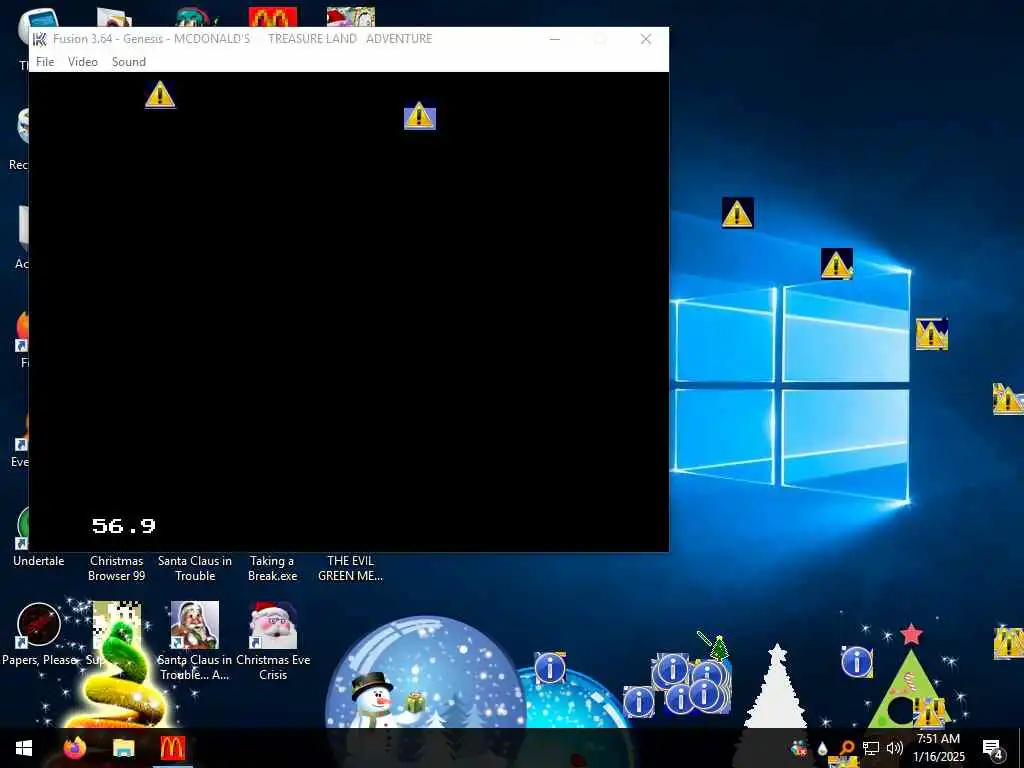Select the Christmas Browser 99 desktop label
Viewport: 1024px width, 768px height.
pos(117,568)
